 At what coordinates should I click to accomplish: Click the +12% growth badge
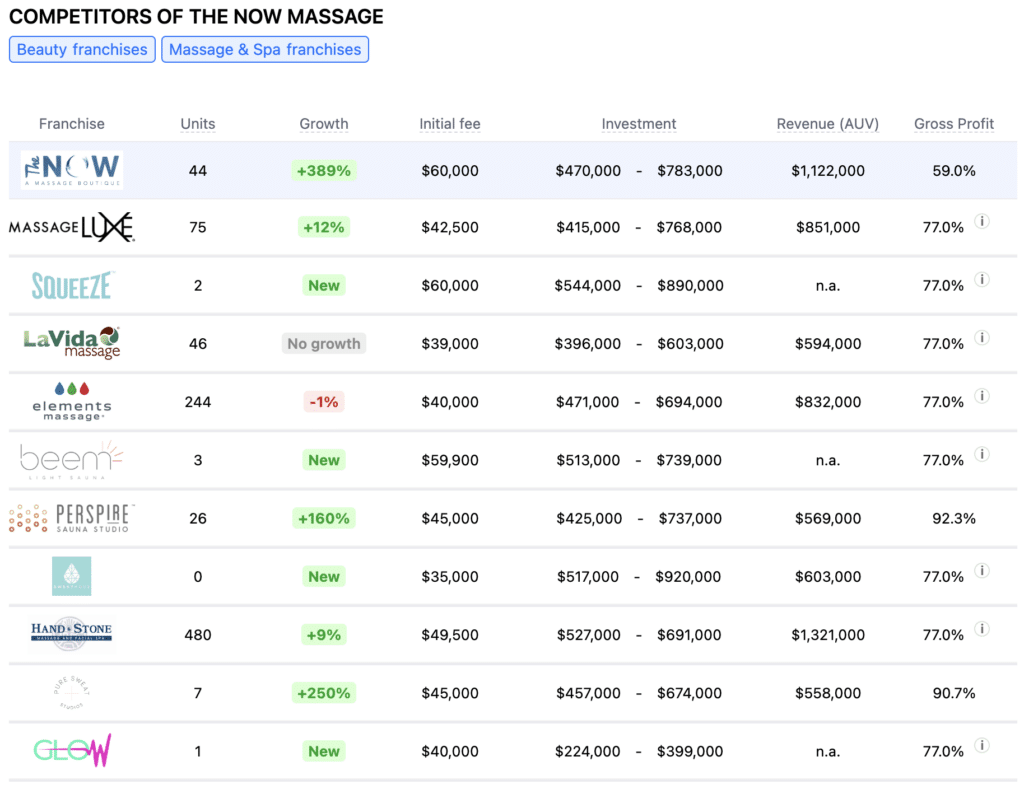tap(324, 227)
